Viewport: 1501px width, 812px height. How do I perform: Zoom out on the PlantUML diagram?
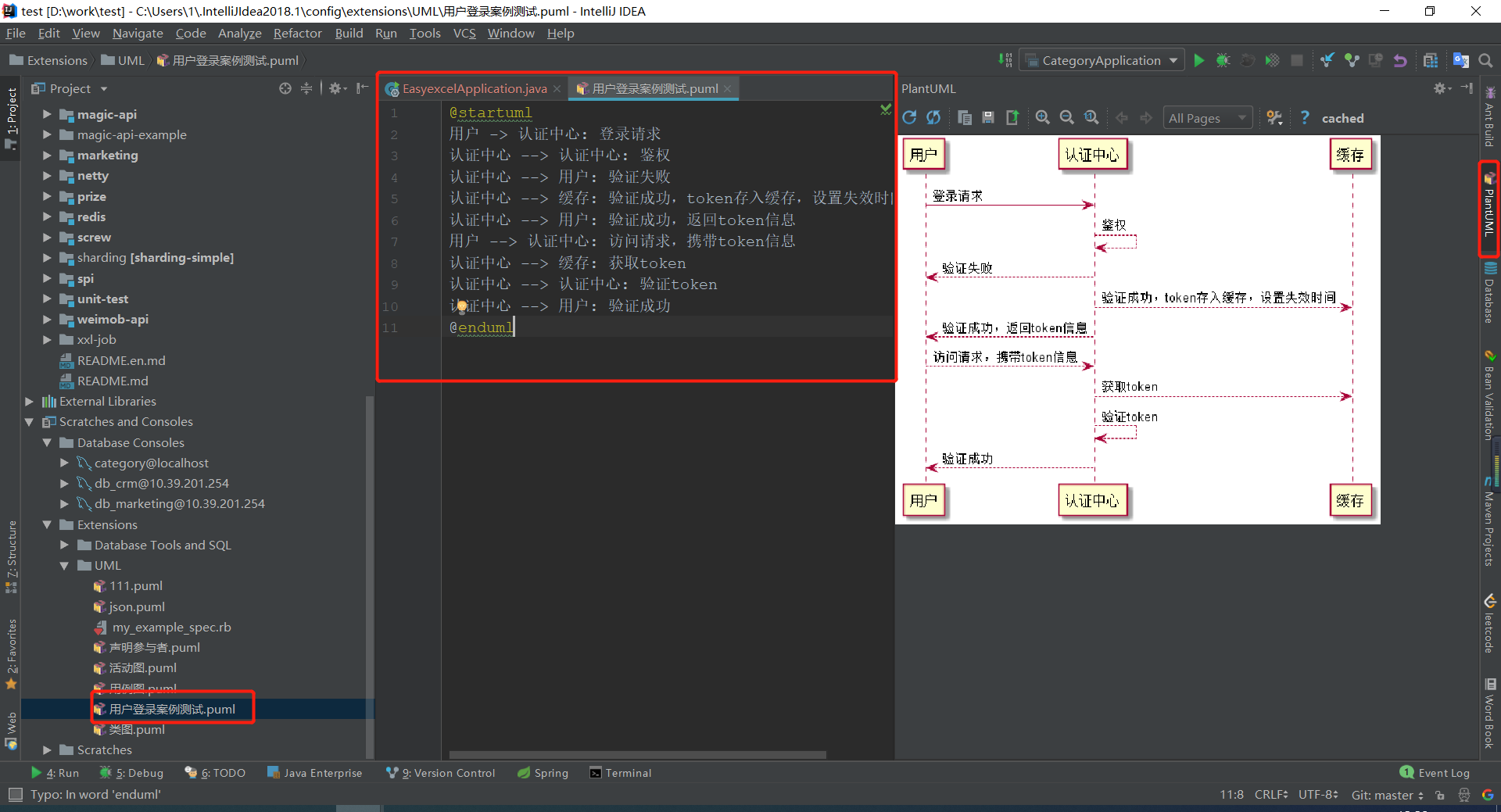1066,117
